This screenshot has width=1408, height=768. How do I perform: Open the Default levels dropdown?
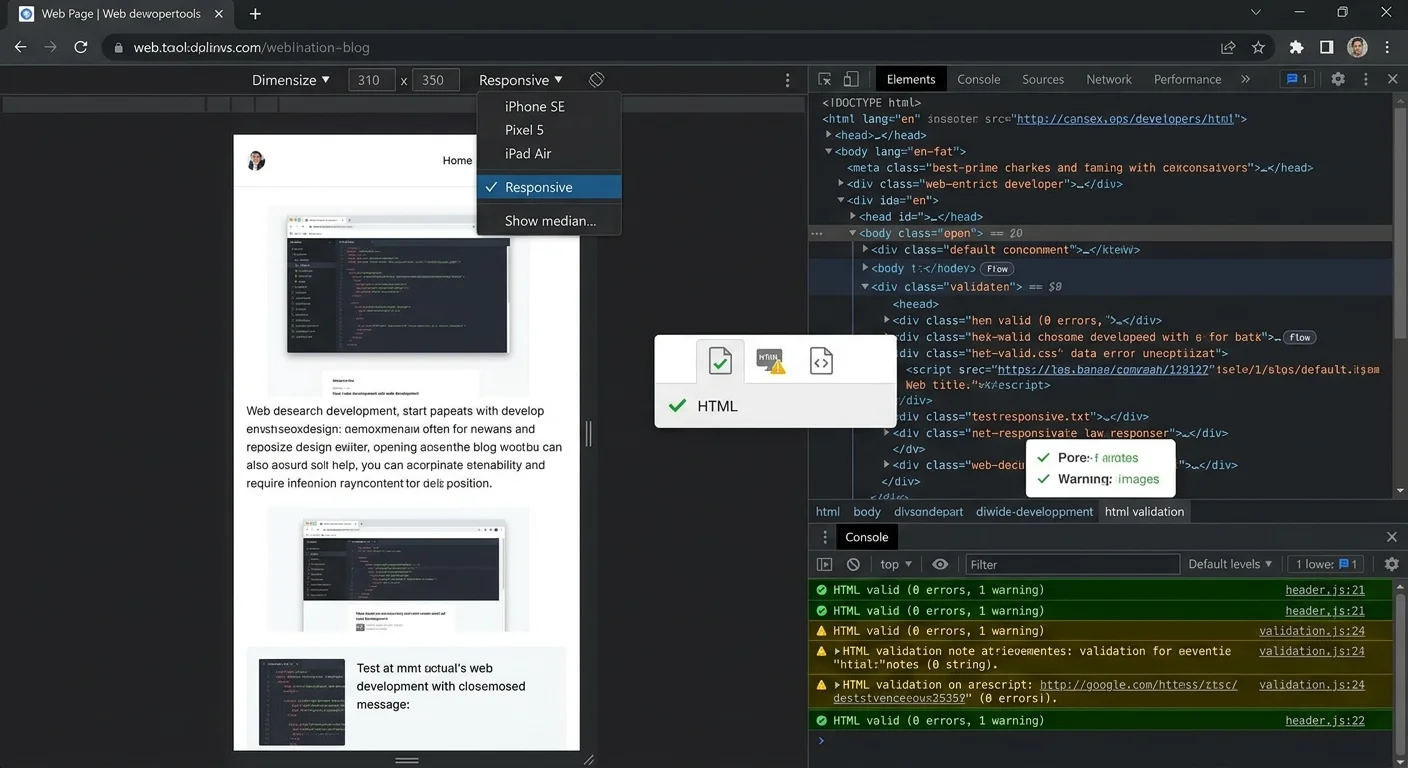1230,564
